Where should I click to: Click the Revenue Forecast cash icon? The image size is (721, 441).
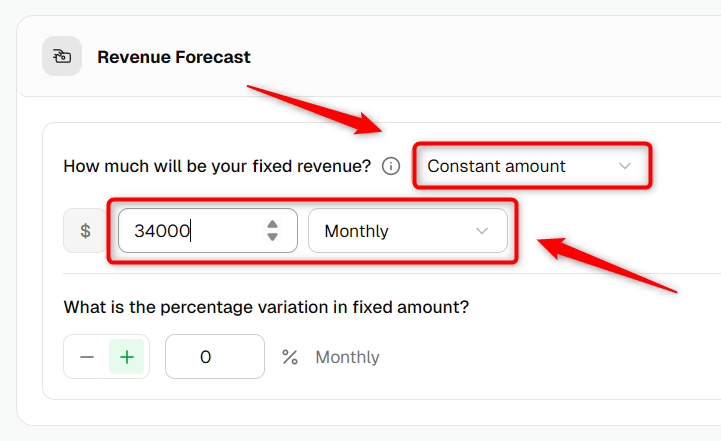[62, 57]
